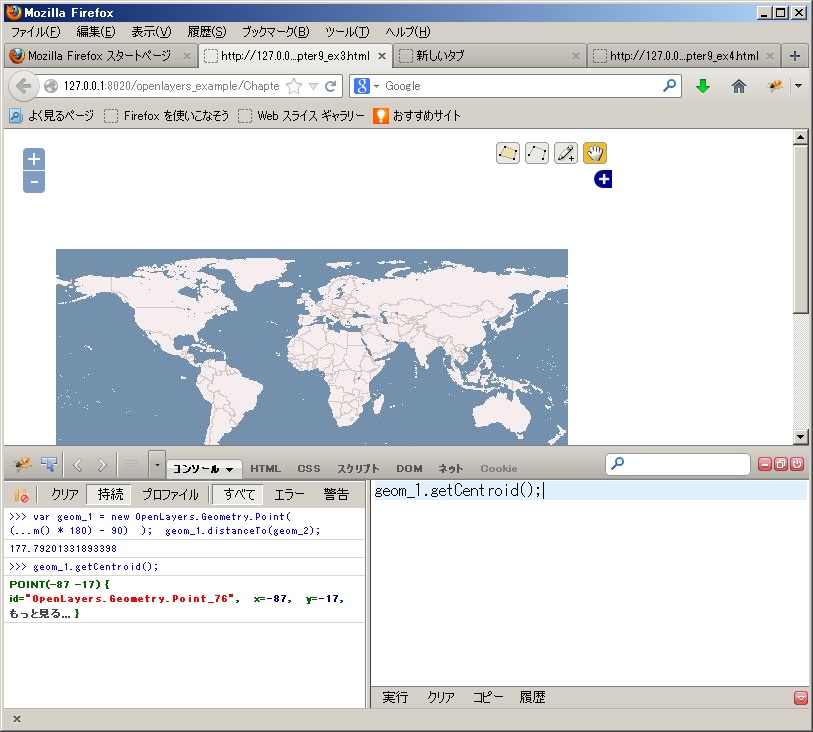The width and height of the screenshot is (813, 732).
Task: Click the Firefox home icon
Action: click(739, 86)
